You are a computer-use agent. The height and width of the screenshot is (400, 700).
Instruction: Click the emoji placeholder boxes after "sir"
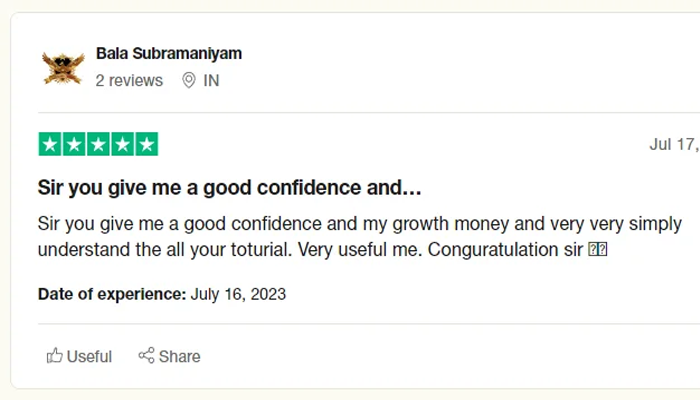point(597,249)
